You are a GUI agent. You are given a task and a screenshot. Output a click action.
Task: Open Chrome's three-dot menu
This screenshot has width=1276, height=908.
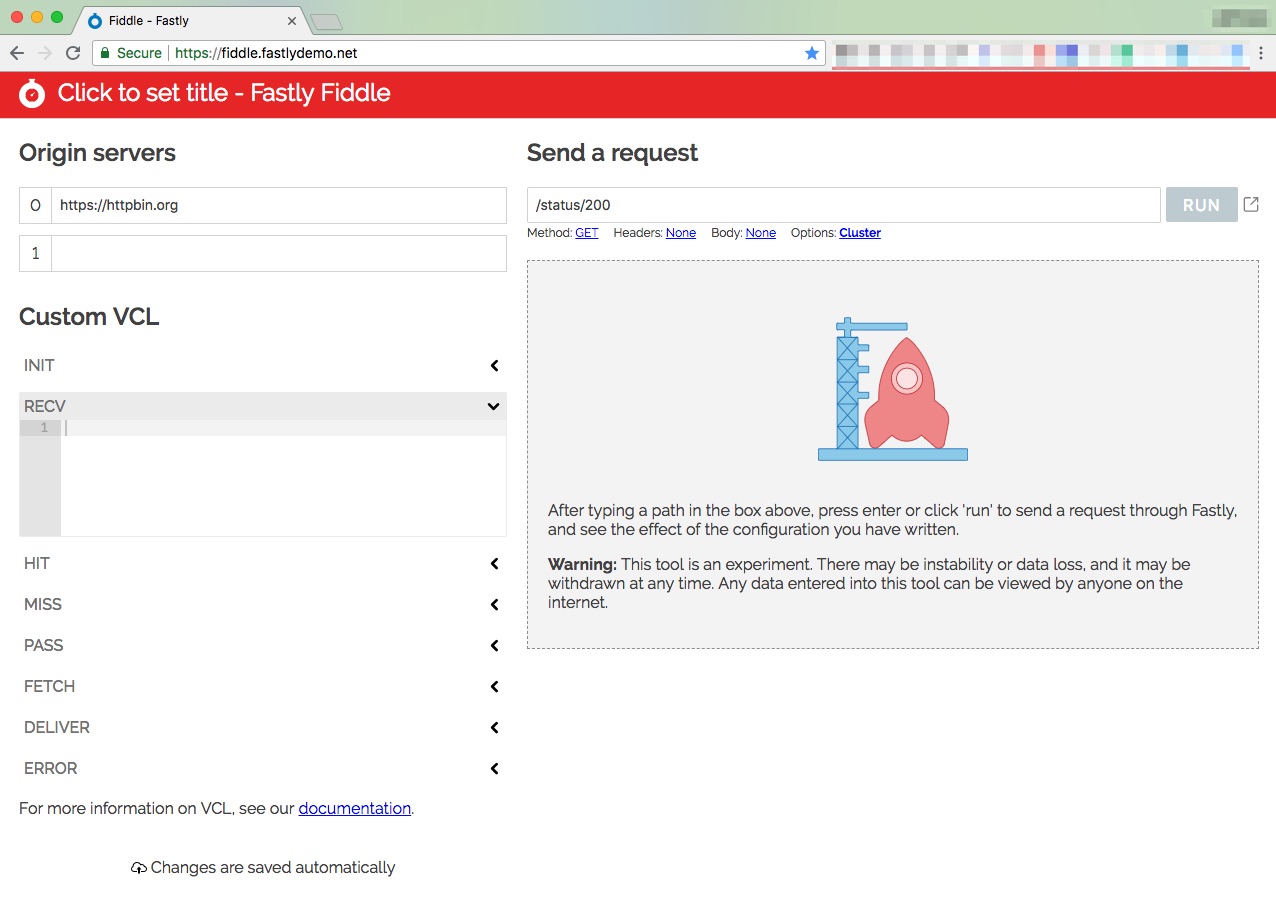pyautogui.click(x=1262, y=53)
